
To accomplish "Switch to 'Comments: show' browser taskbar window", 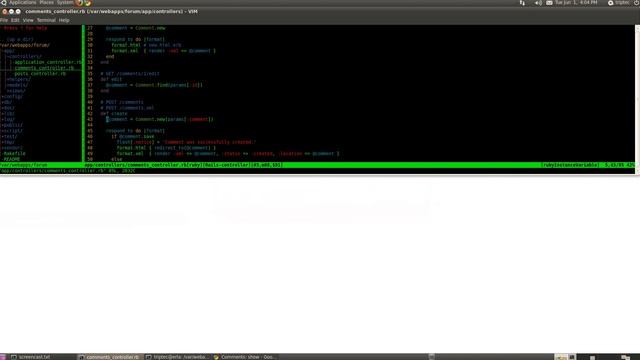I will (x=244, y=357).
